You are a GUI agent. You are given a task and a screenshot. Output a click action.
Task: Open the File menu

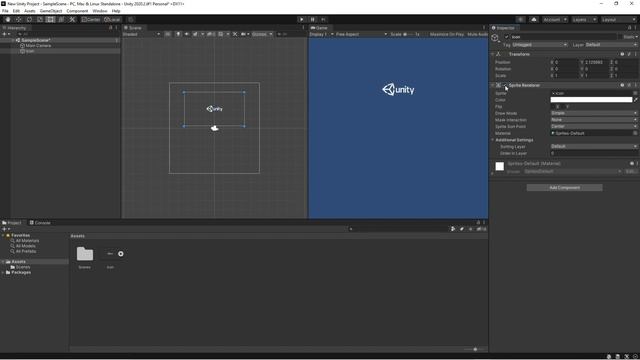tap(5, 11)
